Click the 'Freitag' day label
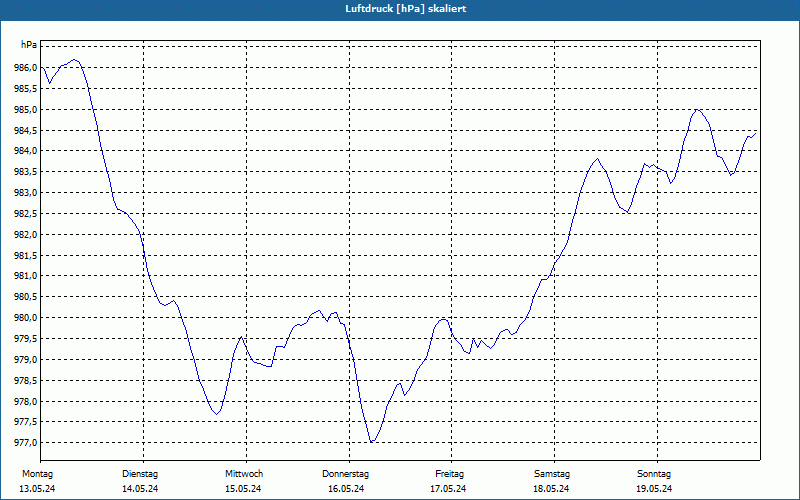Viewport: 800px width, 500px height. [449, 474]
